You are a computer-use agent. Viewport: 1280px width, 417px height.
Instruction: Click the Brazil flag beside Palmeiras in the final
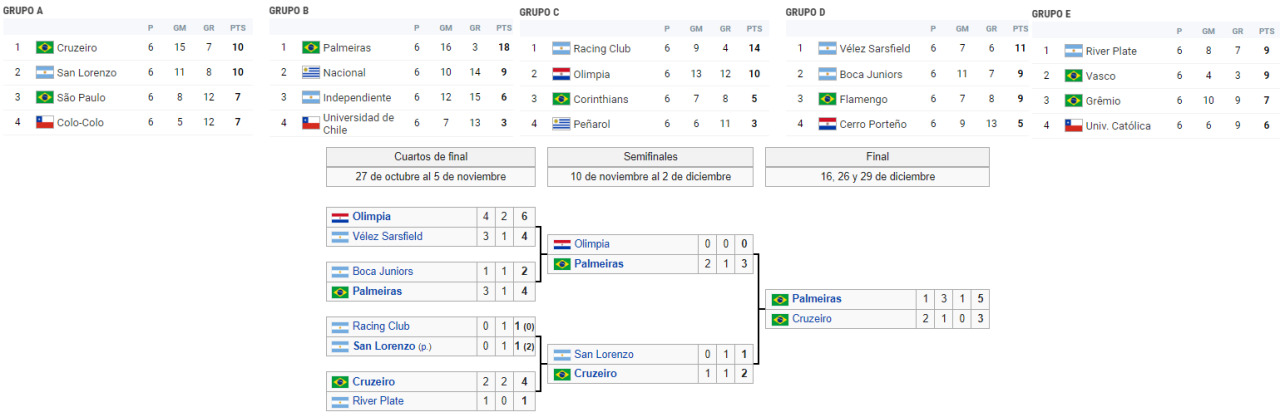pyautogui.click(x=780, y=299)
